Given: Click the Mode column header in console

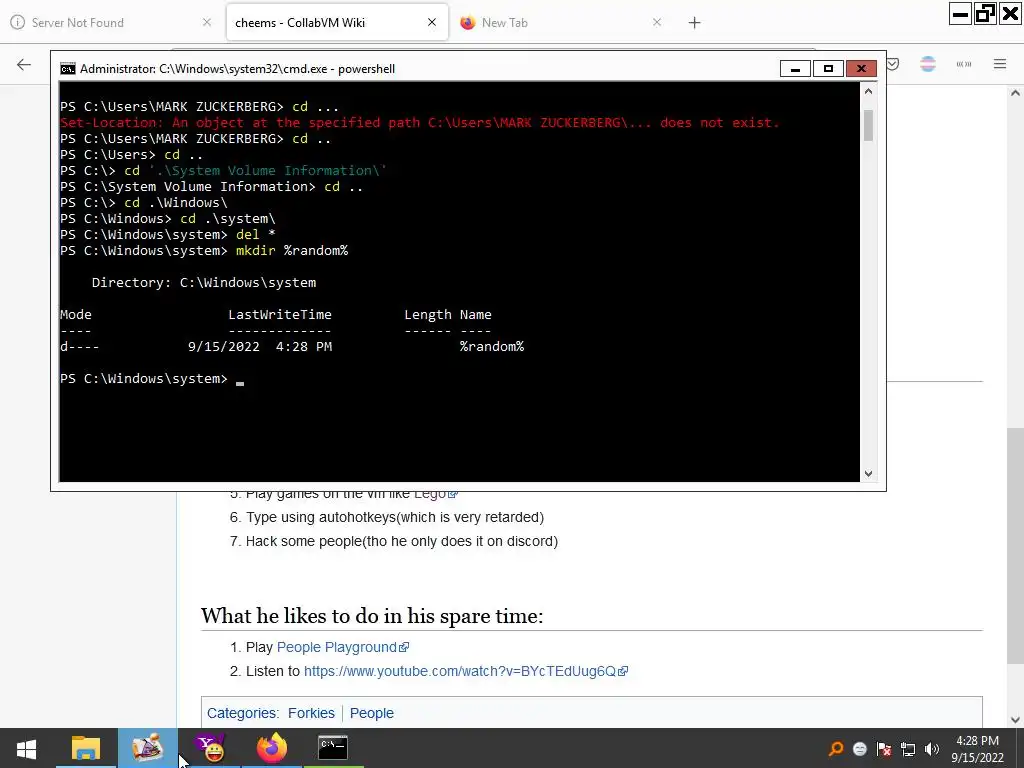Looking at the screenshot, I should point(76,315).
